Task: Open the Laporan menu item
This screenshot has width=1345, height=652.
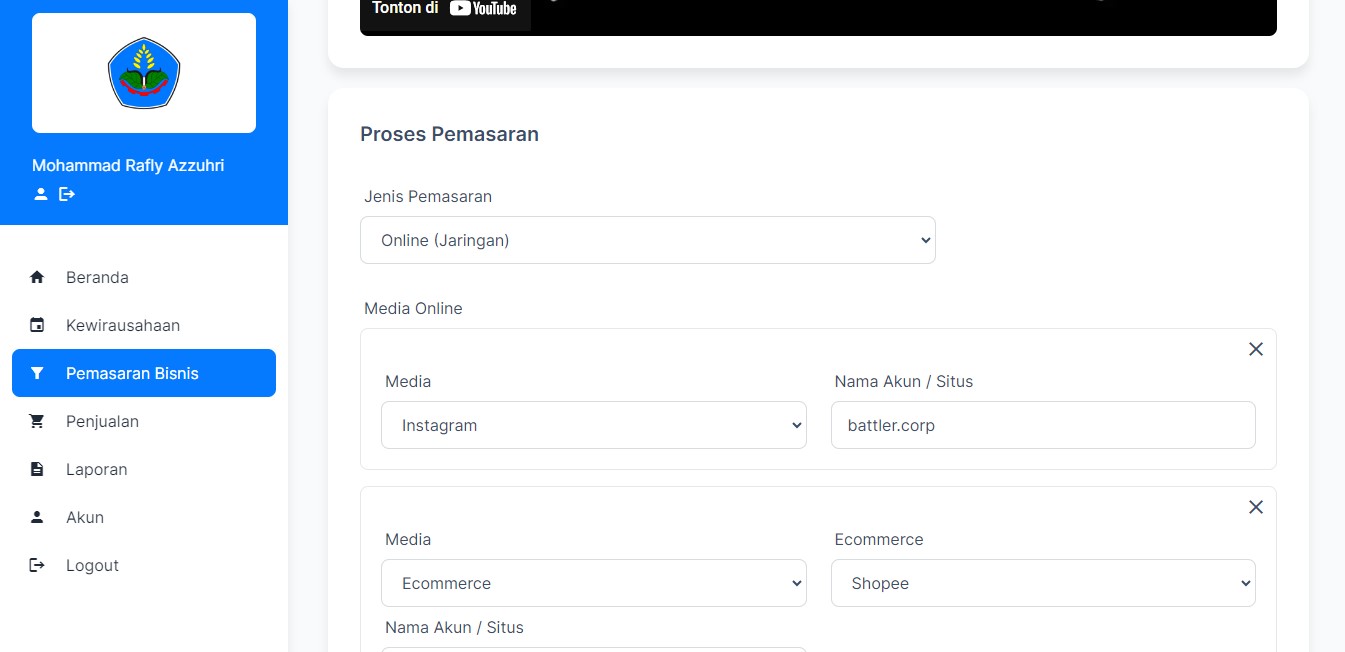Action: [96, 469]
